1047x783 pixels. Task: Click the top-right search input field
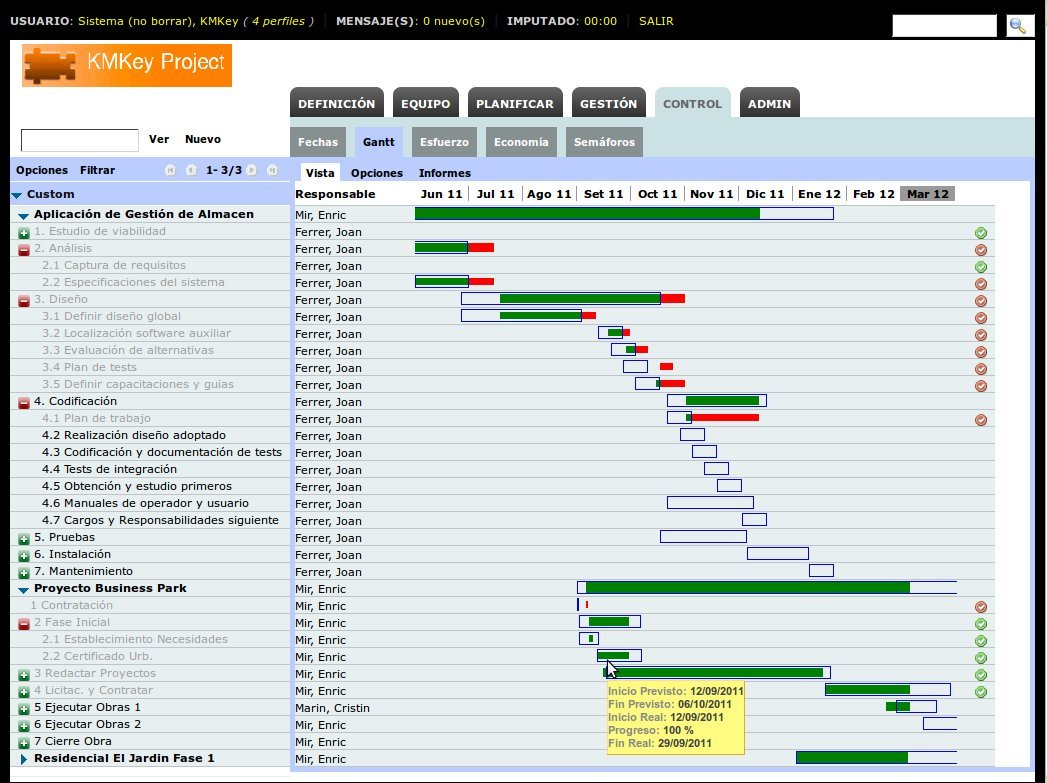tap(943, 26)
